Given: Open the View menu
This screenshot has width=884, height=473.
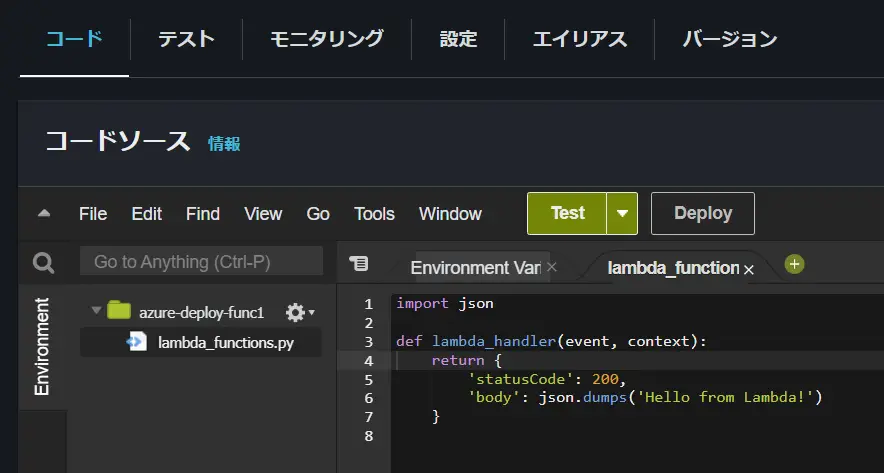Looking at the screenshot, I should click(263, 214).
